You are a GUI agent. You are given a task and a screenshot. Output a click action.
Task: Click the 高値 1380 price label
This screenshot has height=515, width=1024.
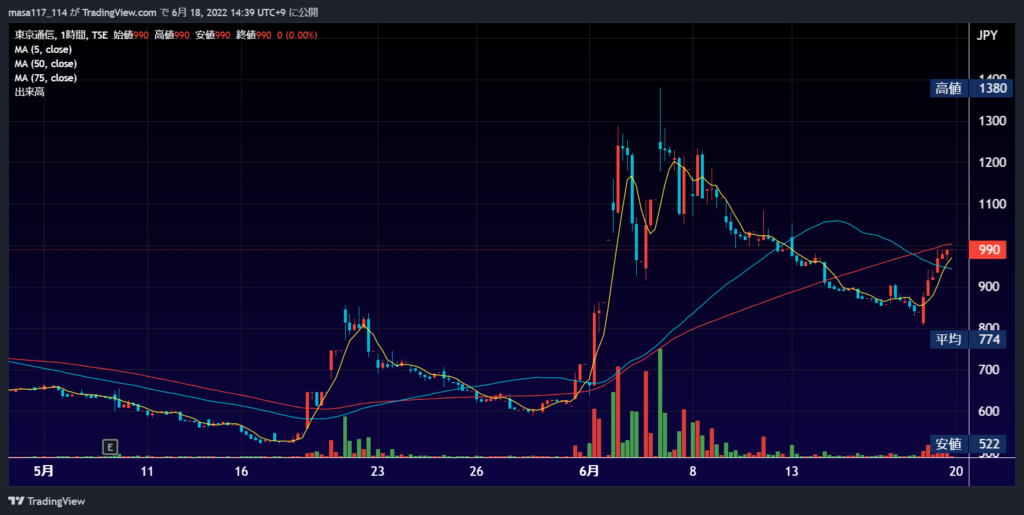point(971,89)
